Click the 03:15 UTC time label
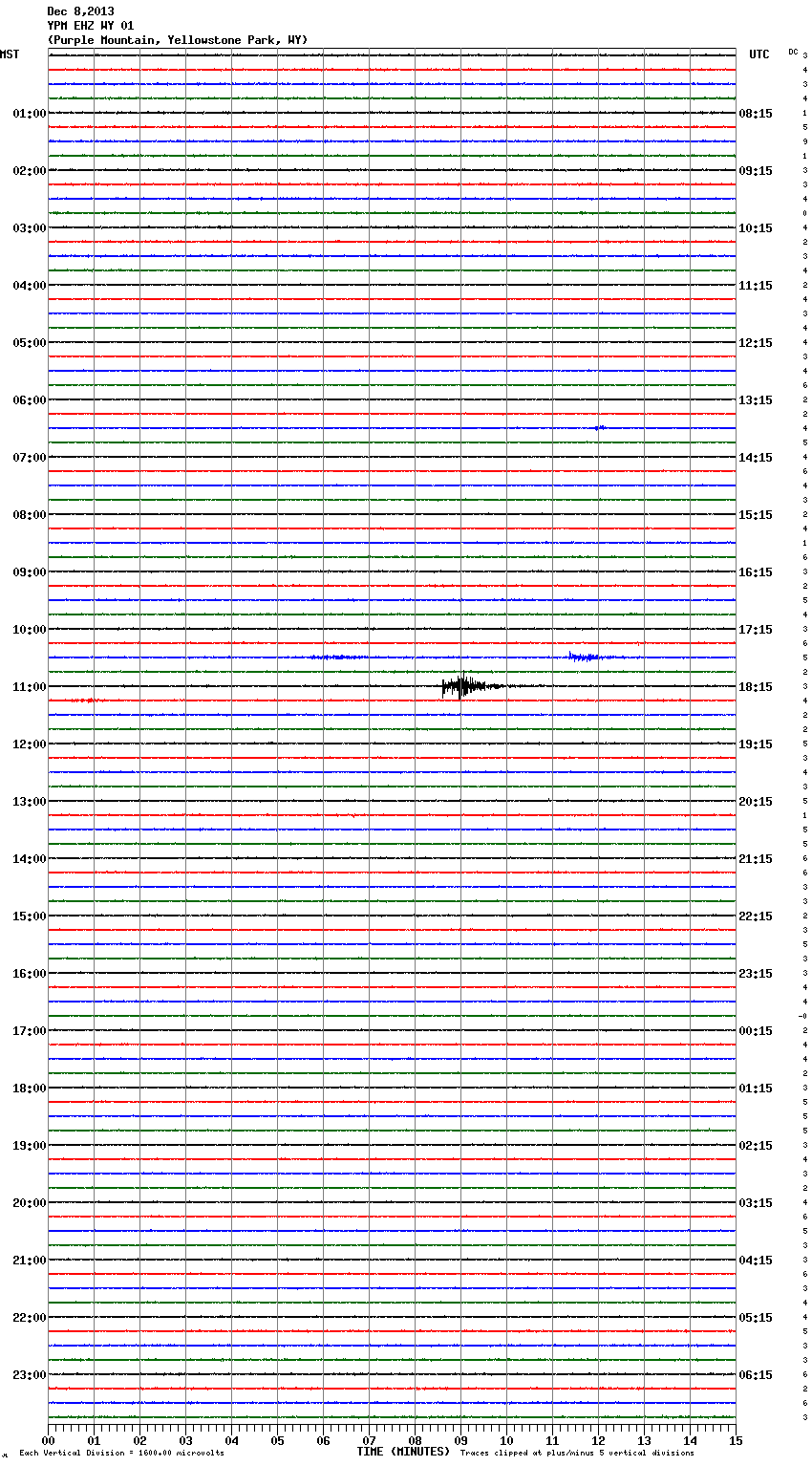The width and height of the screenshot is (812, 1466). [x=756, y=1203]
